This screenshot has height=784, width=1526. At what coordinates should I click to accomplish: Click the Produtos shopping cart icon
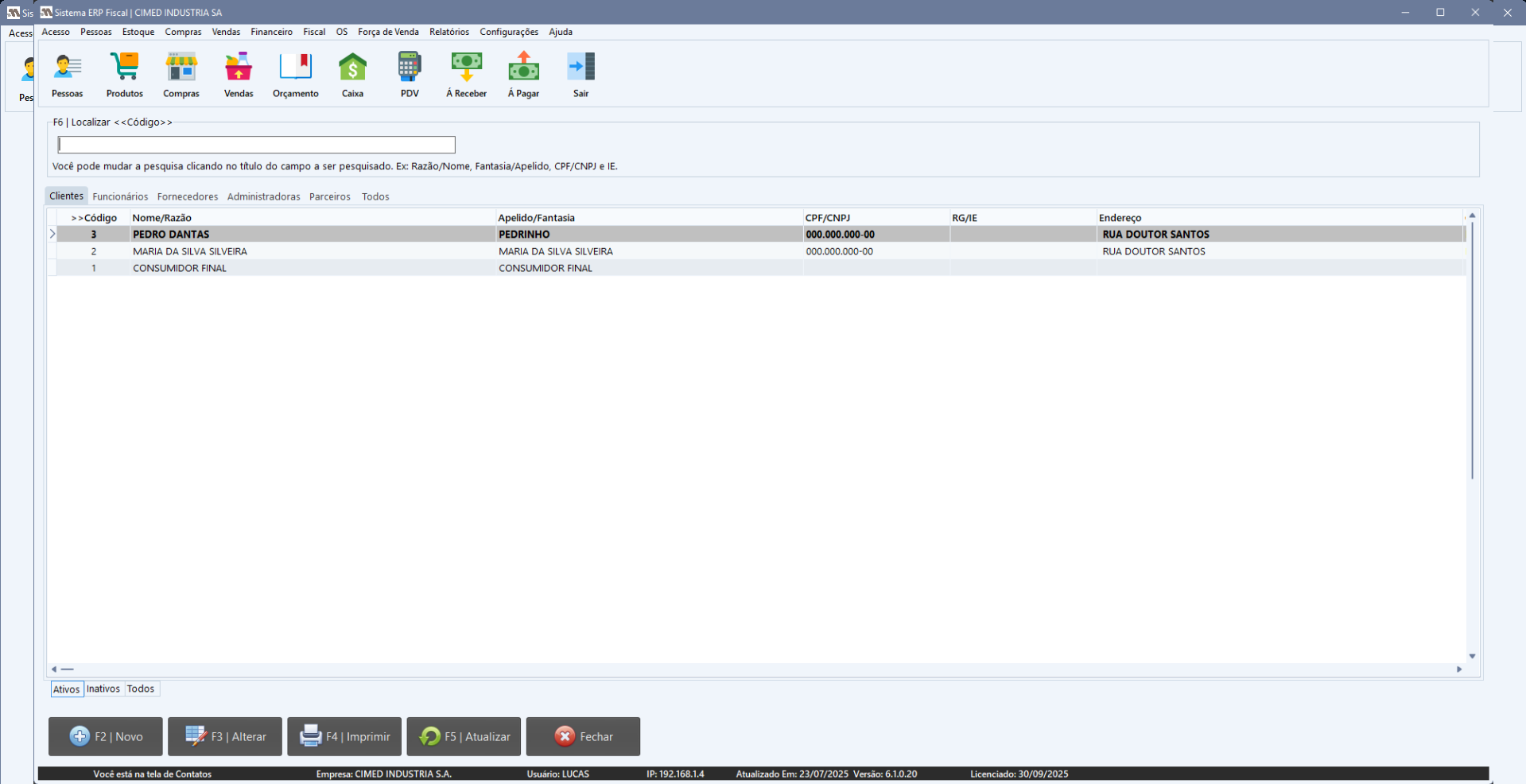[x=125, y=68]
